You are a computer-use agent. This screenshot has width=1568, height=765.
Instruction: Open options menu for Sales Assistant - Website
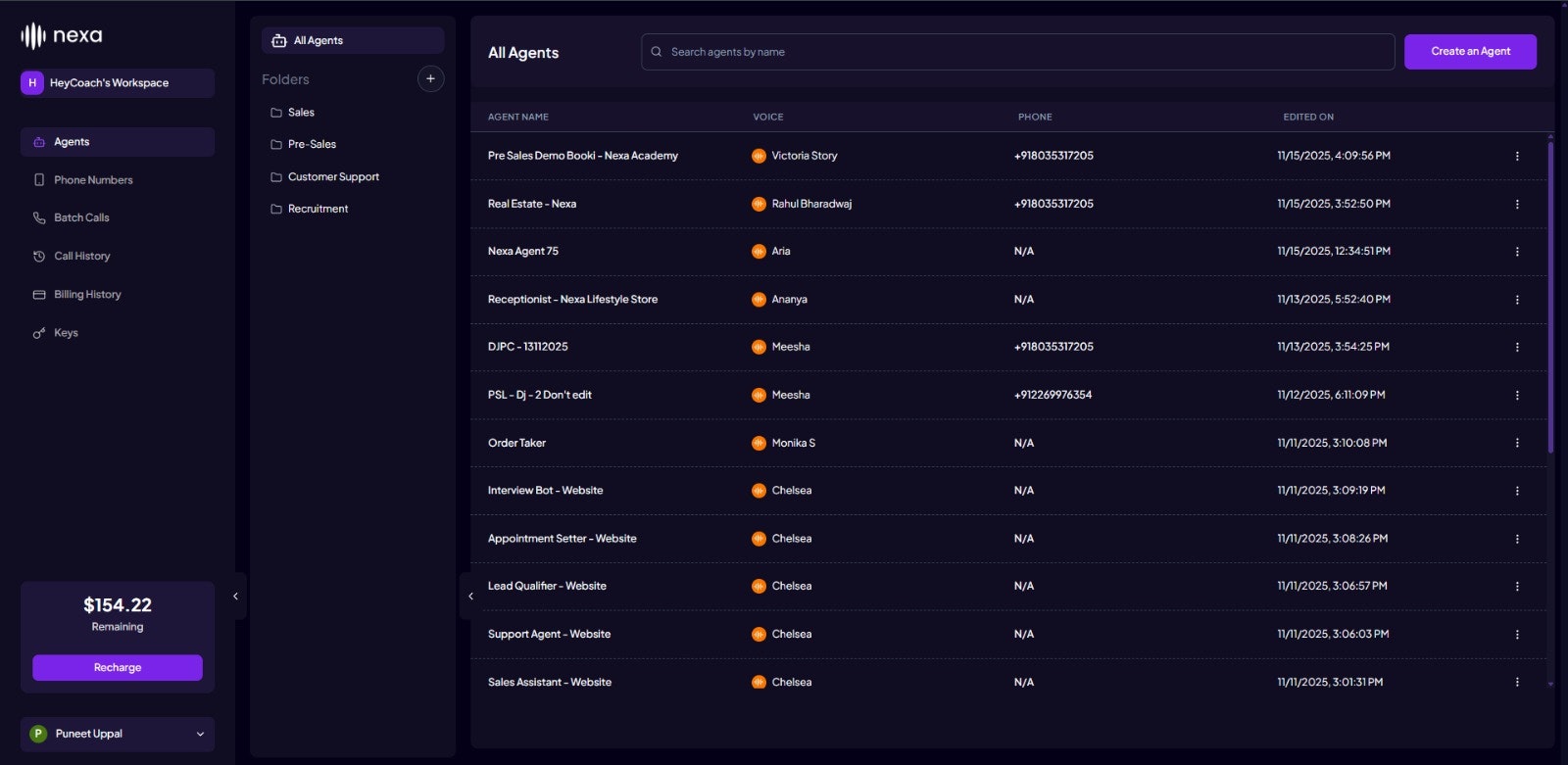1517,682
